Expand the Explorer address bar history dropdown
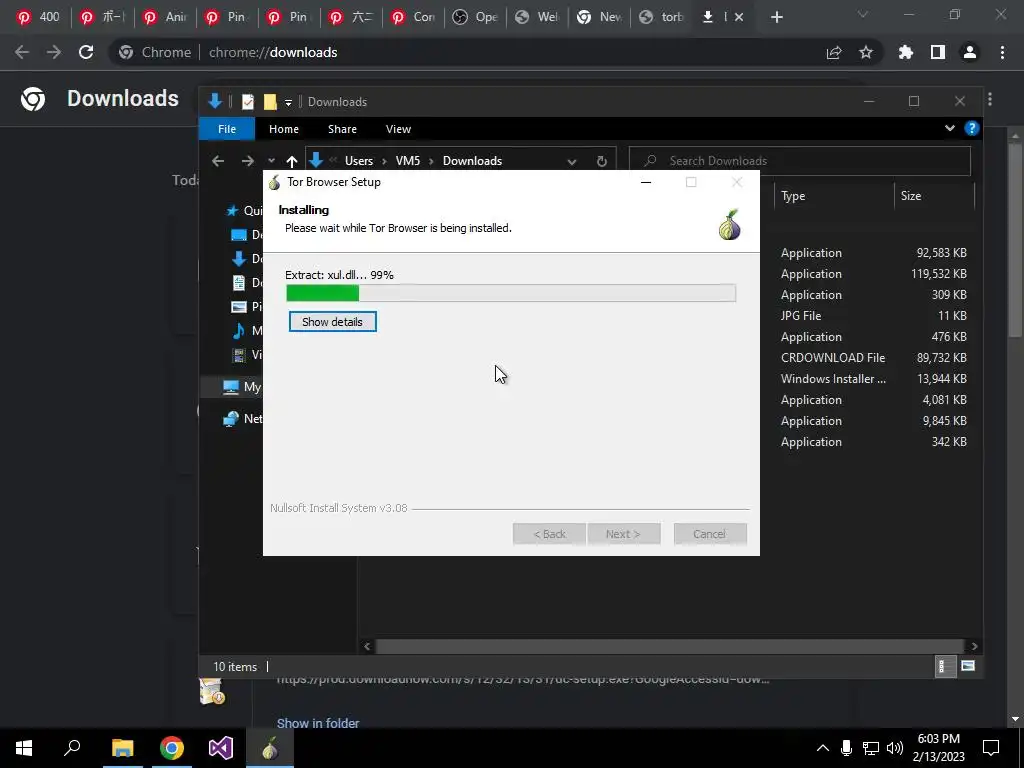Viewport: 1024px width, 768px height. tap(571, 161)
